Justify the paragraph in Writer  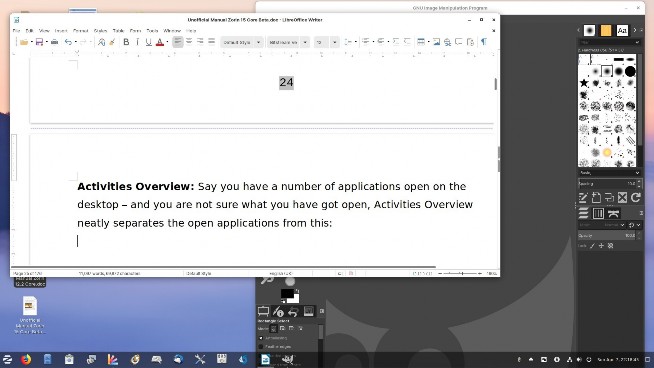pyautogui.click(x=211, y=42)
